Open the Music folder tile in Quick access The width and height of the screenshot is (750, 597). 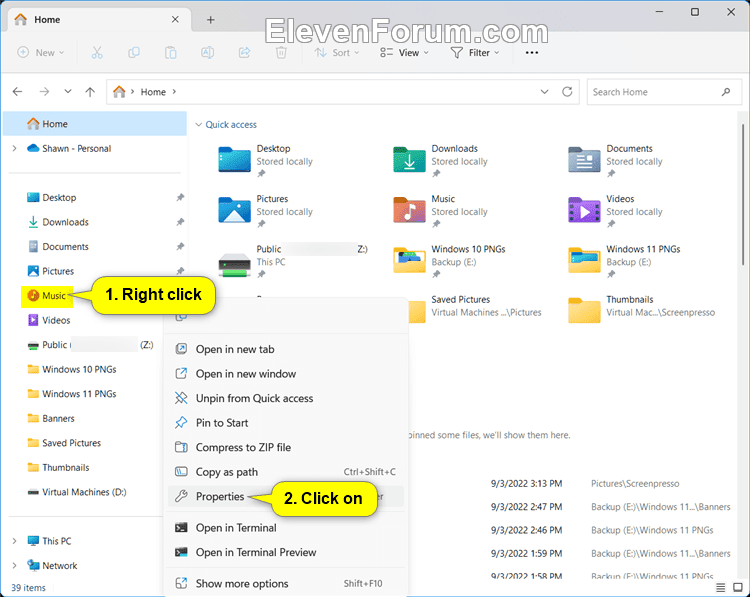[x=441, y=211]
